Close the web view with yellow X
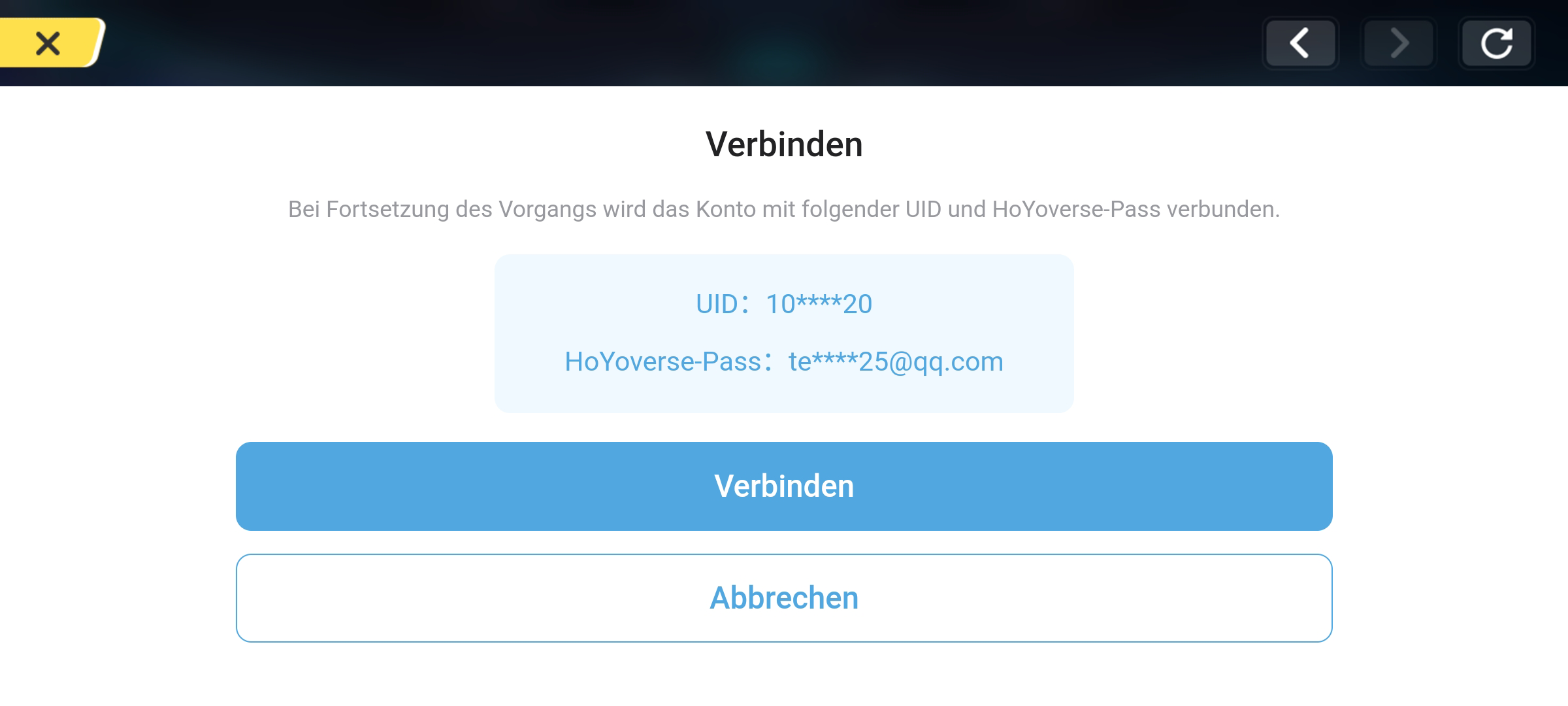Screen dimensions: 1568x706 point(49,43)
